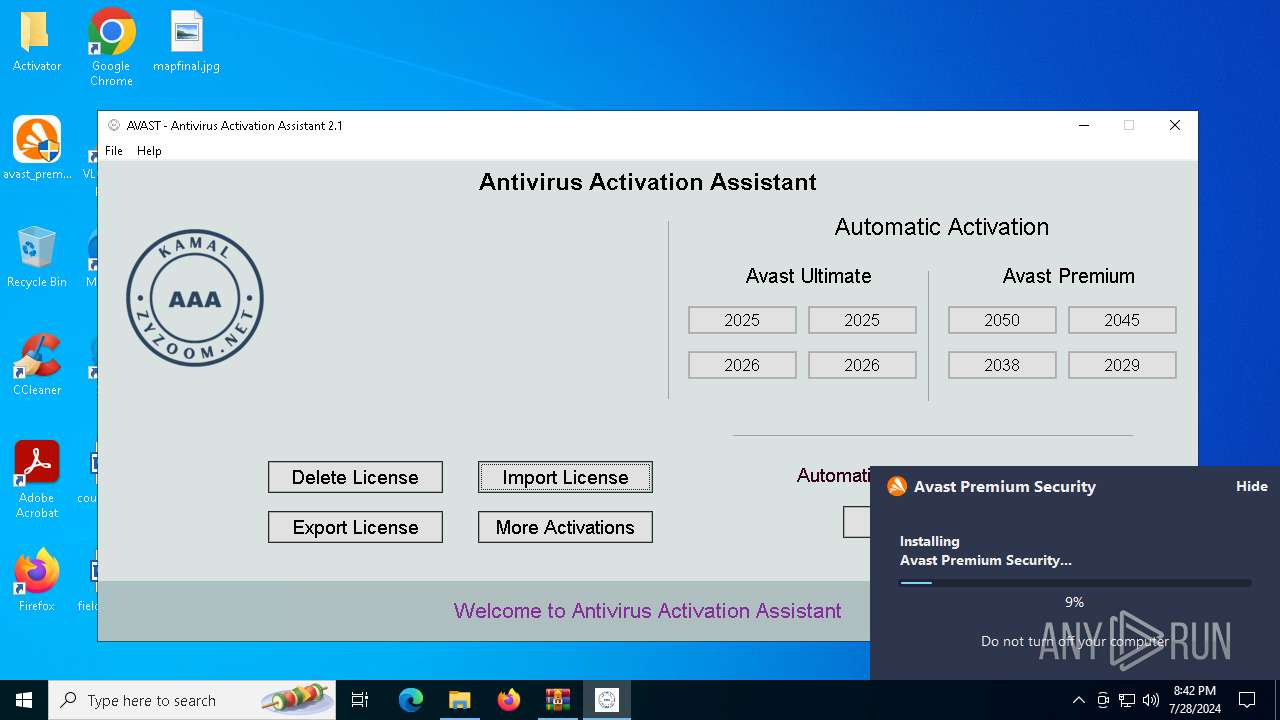
Task: Close the Activation Assistant window
Action: (x=1175, y=125)
